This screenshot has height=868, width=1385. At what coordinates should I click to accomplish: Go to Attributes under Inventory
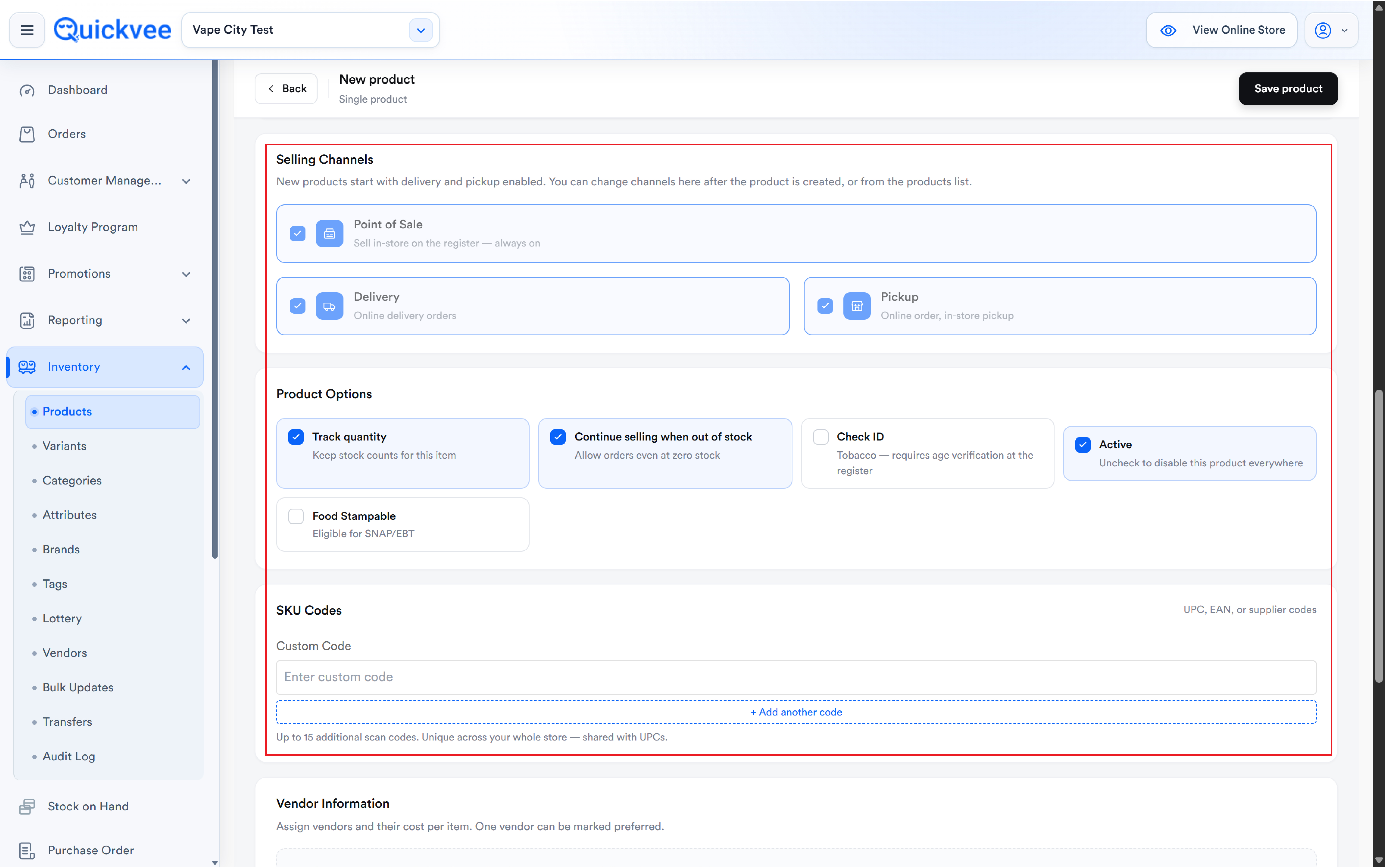tap(69, 516)
